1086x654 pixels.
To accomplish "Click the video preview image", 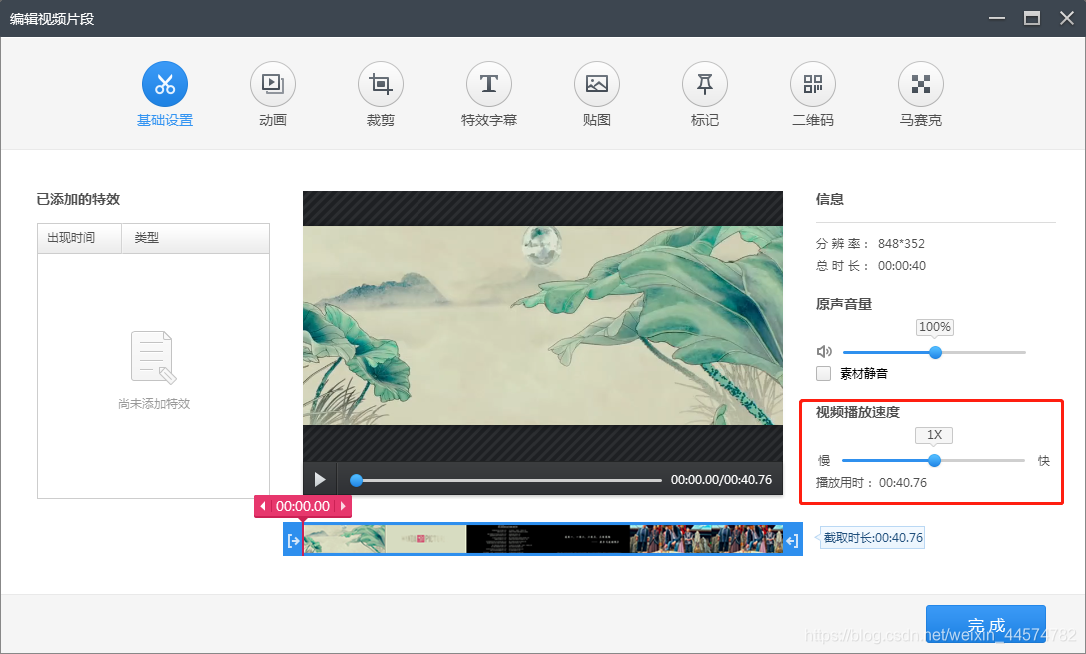I will (543, 326).
